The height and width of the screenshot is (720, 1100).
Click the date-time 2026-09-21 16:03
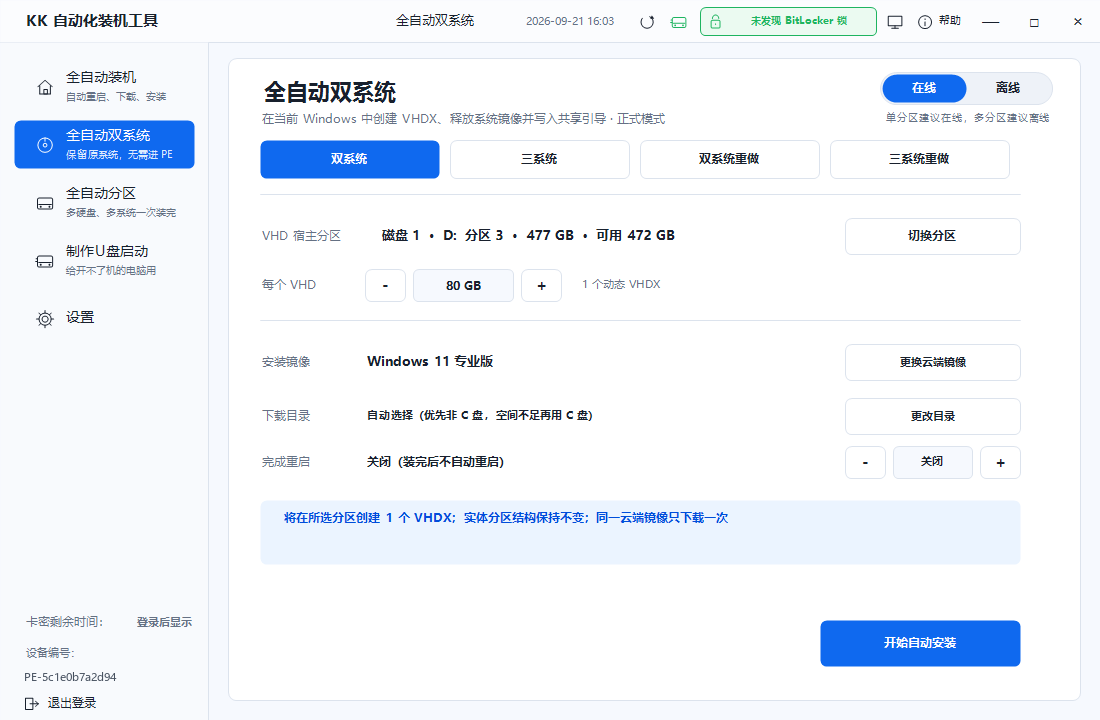[x=570, y=21]
